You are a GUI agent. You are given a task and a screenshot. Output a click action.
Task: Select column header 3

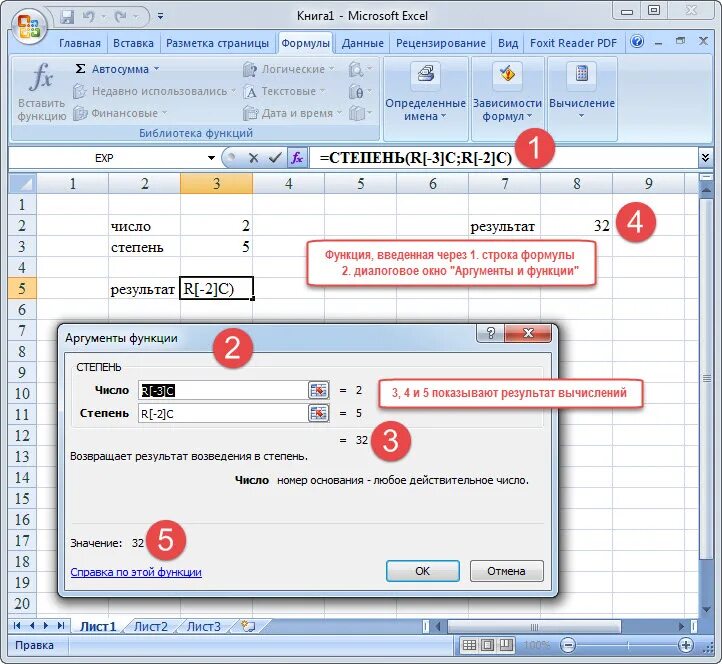coord(216,184)
